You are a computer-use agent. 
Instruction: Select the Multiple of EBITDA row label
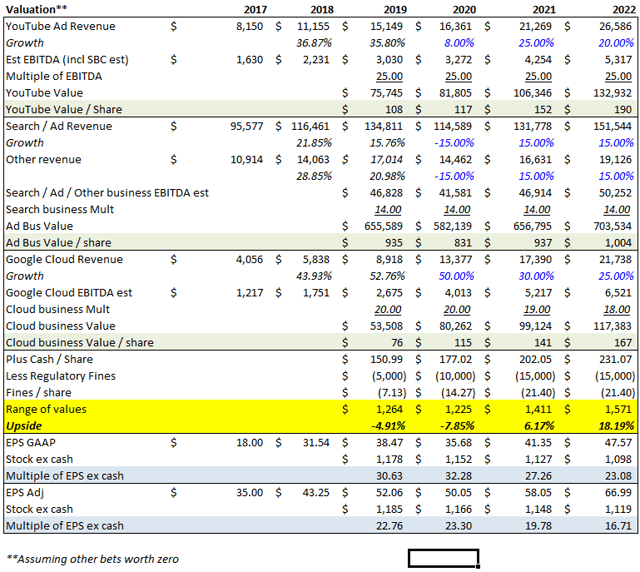[x=54, y=76]
